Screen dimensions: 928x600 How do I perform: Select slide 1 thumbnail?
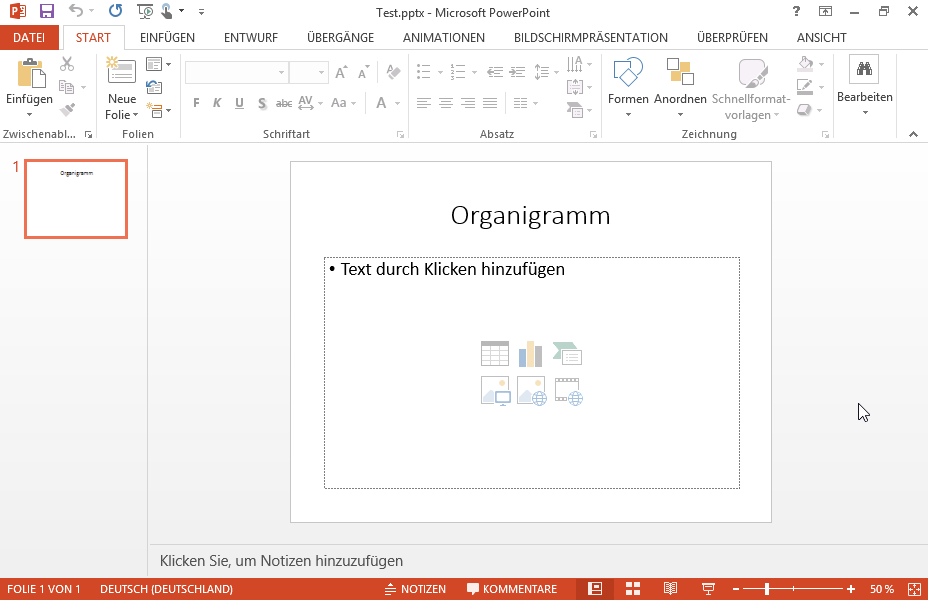[x=76, y=199]
